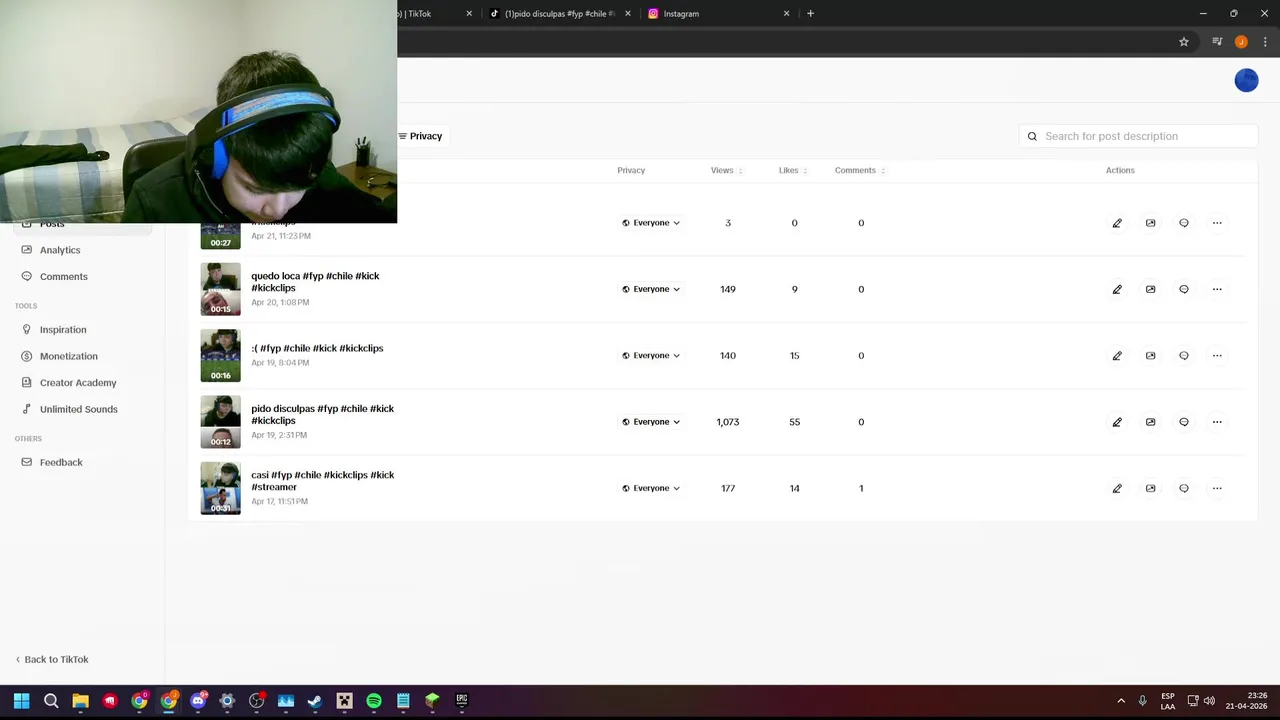This screenshot has width=1280, height=720.
Task: Launch Steam from the taskbar
Action: (x=315, y=701)
